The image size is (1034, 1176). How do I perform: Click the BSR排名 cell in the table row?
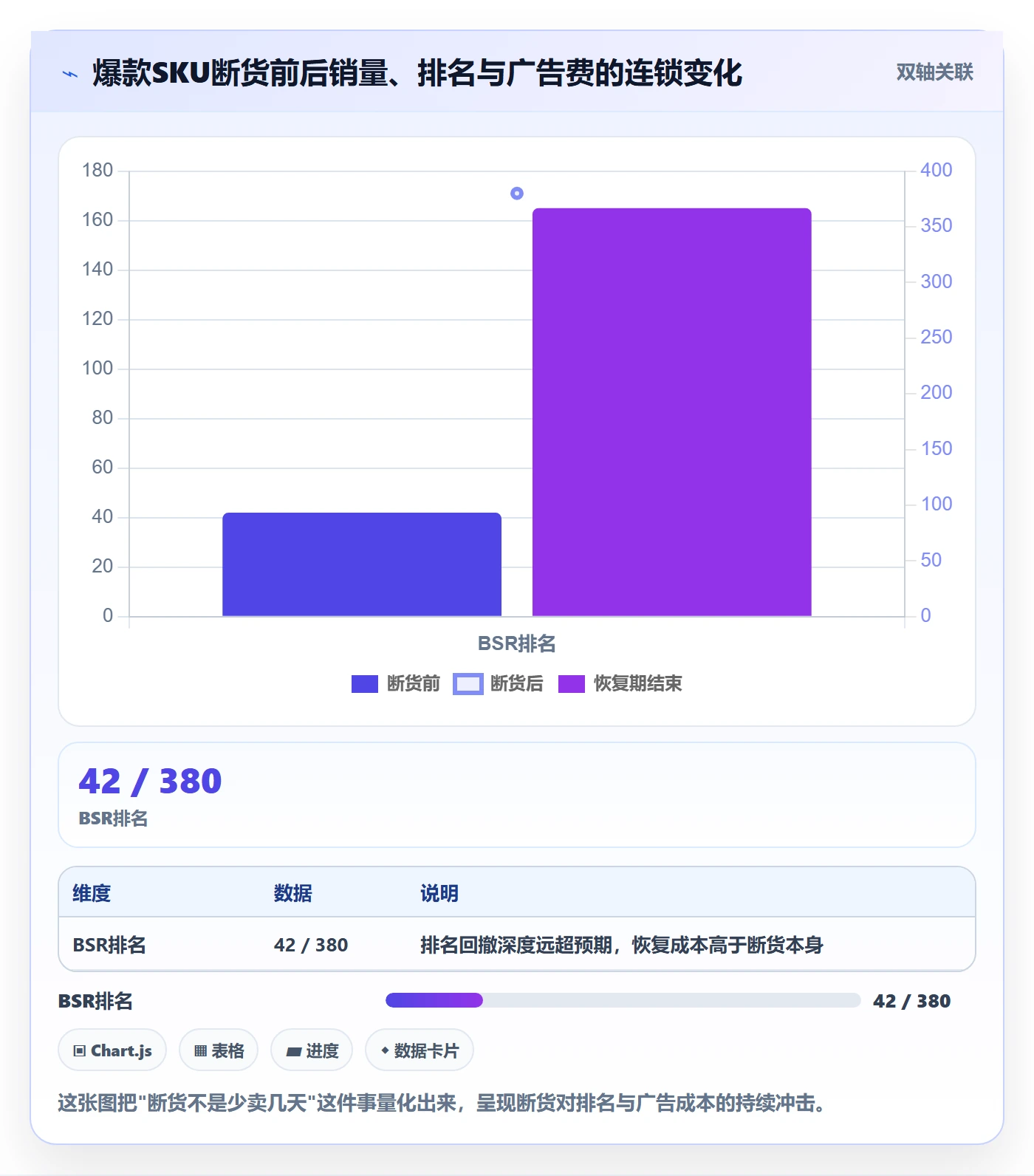109,945
